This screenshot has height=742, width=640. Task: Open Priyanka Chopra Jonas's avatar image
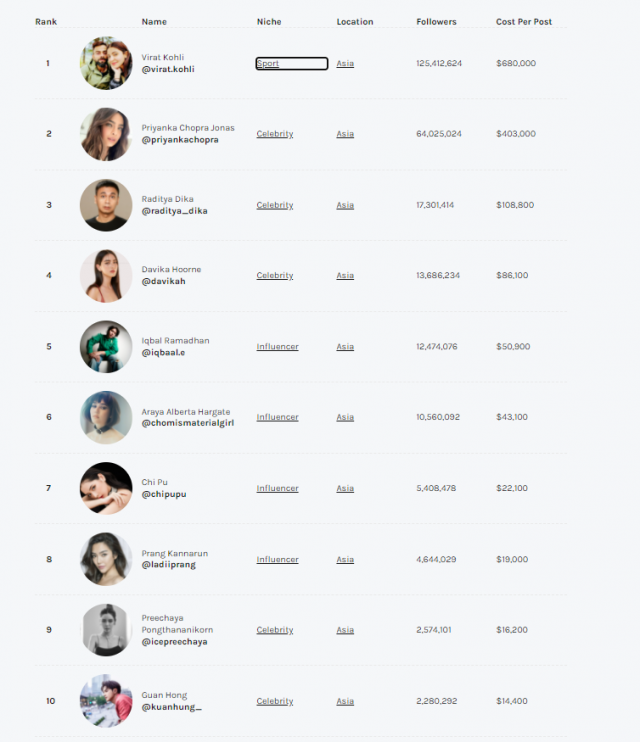click(x=106, y=134)
